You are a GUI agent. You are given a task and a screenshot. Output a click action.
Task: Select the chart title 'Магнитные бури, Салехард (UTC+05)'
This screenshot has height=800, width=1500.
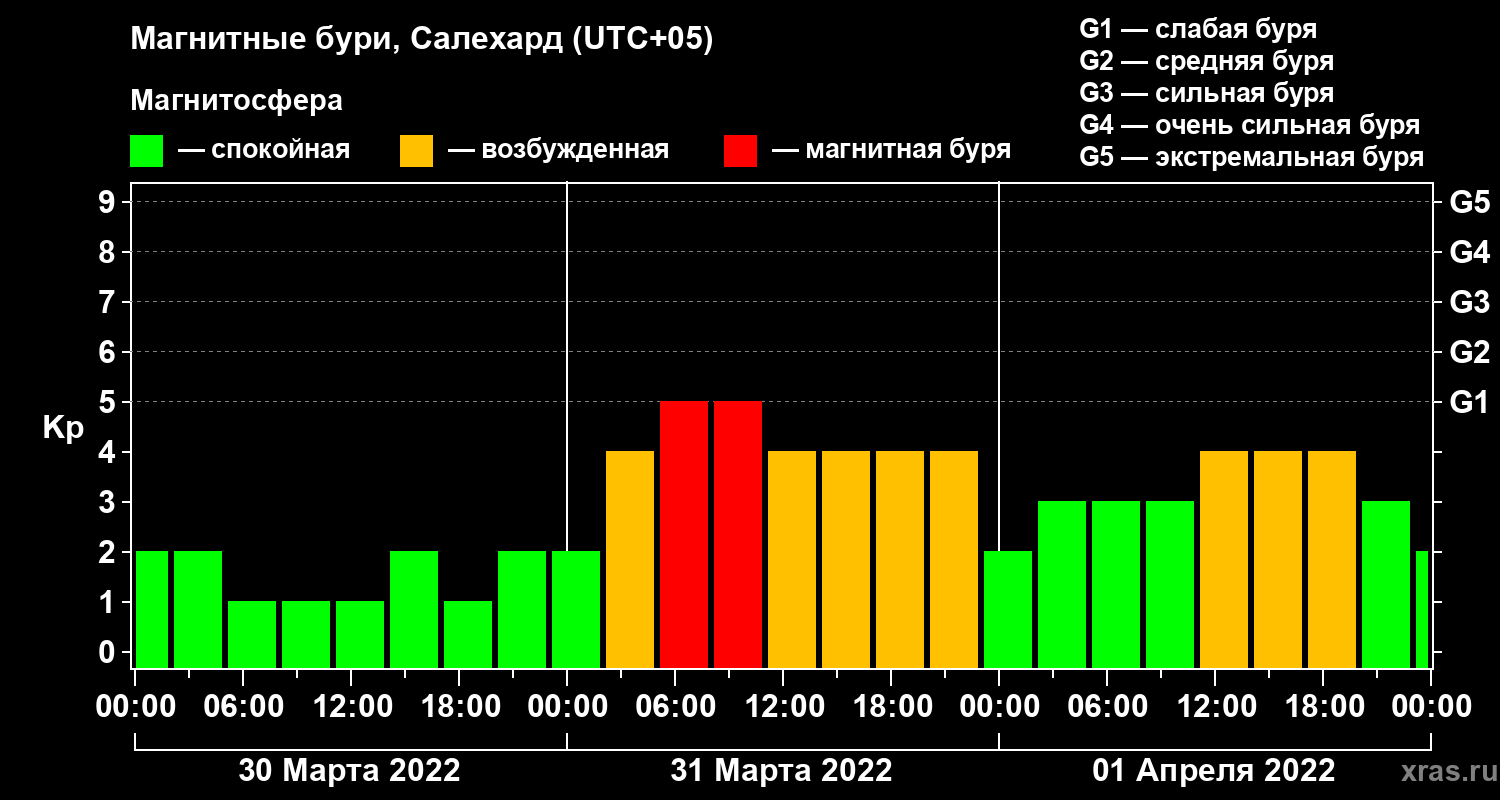pyautogui.click(x=422, y=40)
